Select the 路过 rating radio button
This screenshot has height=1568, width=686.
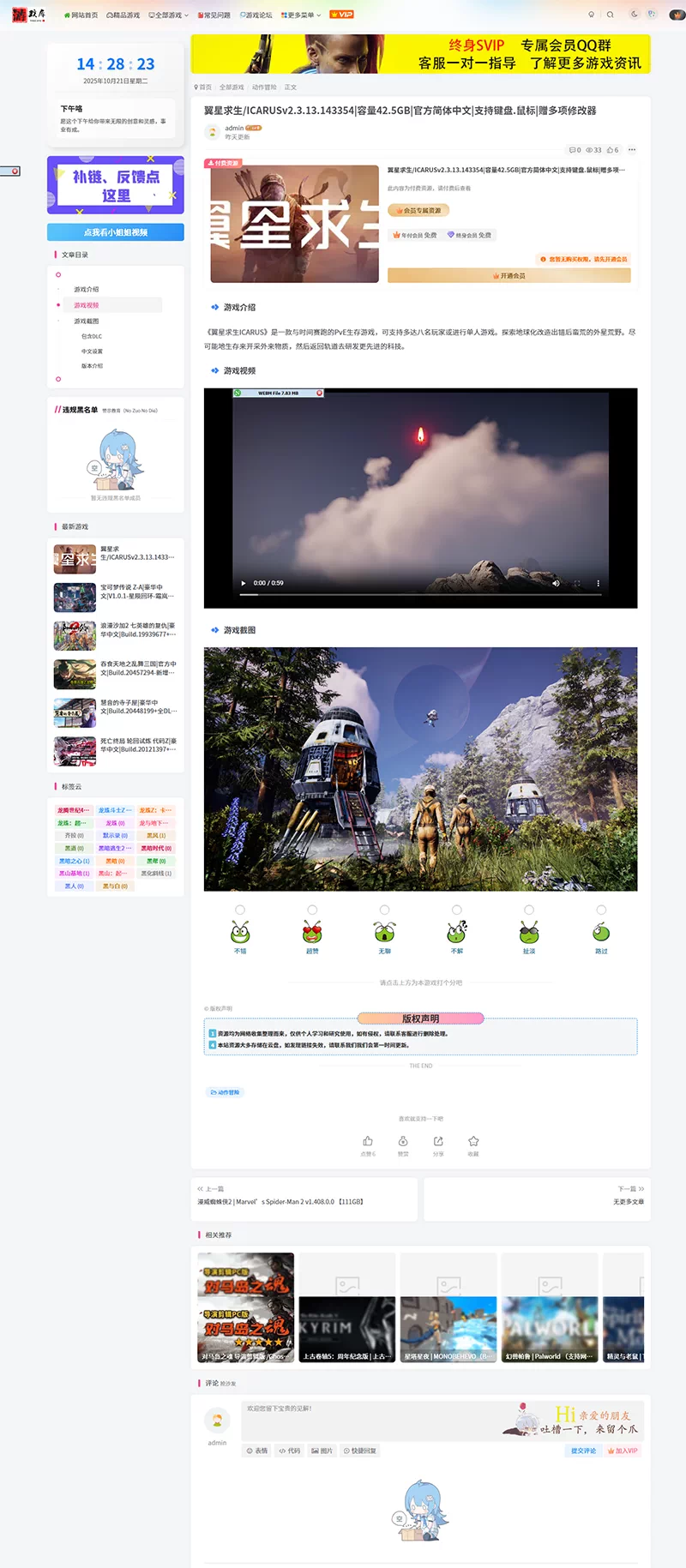tap(601, 910)
